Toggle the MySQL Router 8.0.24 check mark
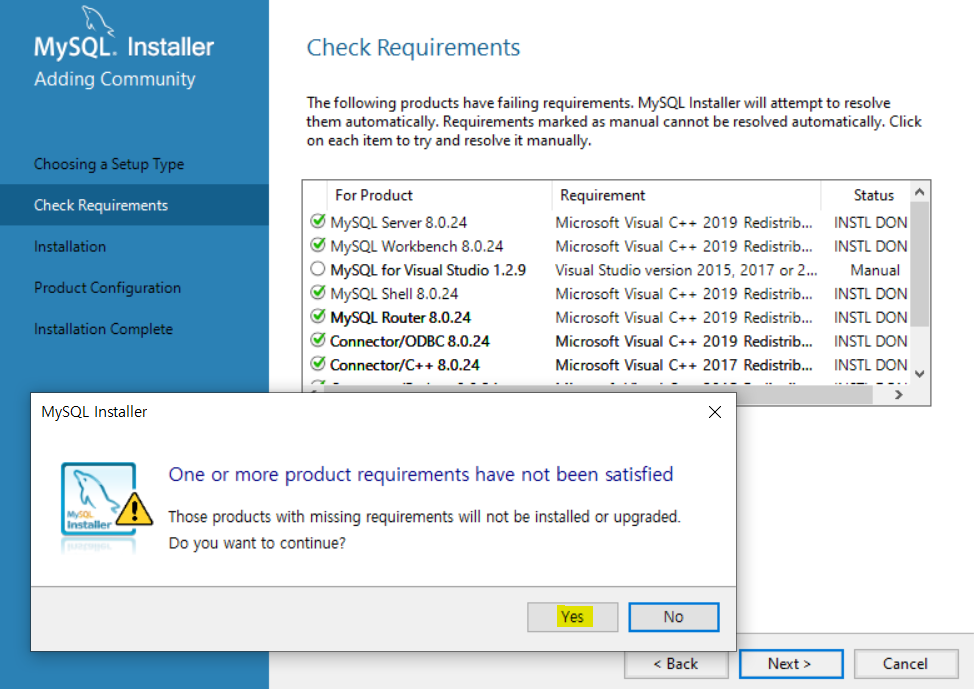974x689 pixels. tap(317, 316)
